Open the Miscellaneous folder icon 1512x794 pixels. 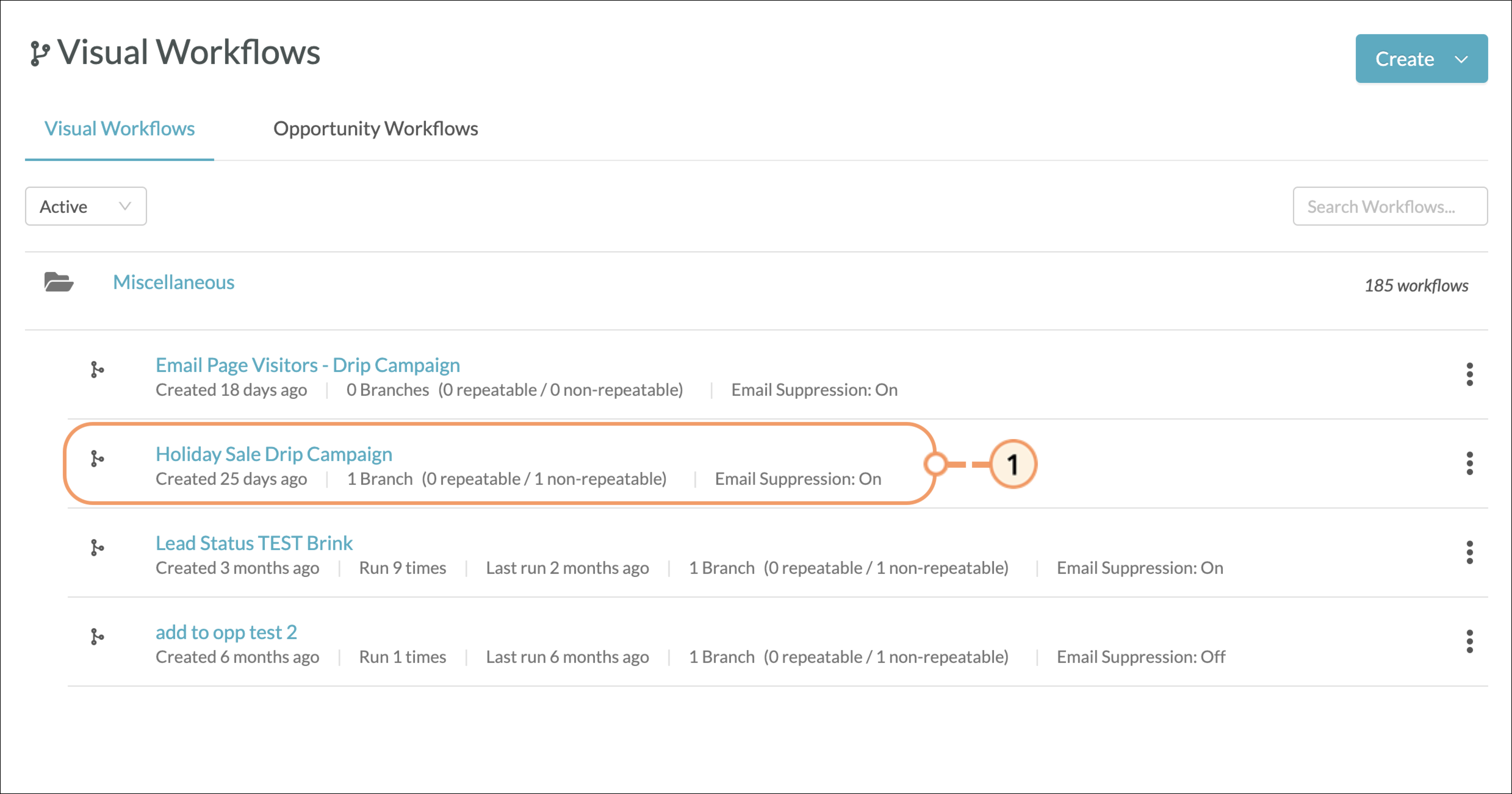pyautogui.click(x=59, y=282)
